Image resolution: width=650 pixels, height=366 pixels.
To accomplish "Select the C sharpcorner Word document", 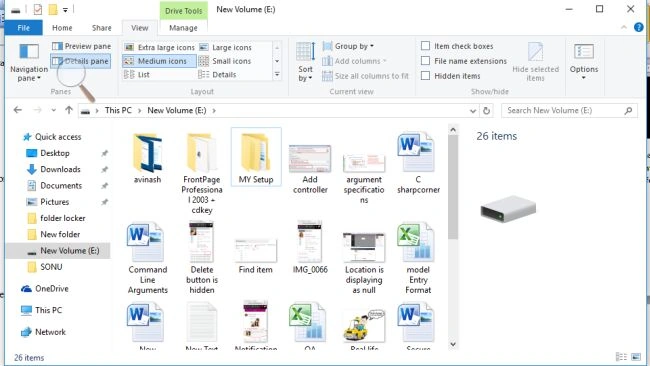I will [418, 163].
